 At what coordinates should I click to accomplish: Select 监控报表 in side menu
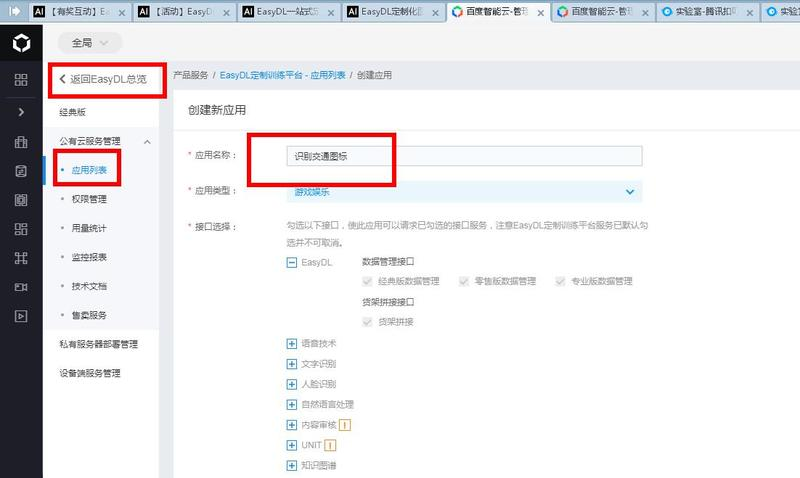coord(89,257)
